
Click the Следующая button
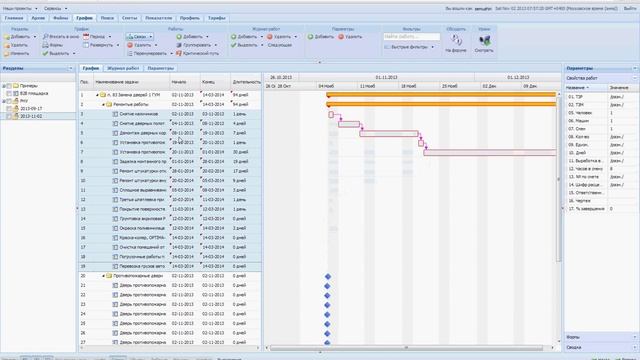tap(280, 45)
